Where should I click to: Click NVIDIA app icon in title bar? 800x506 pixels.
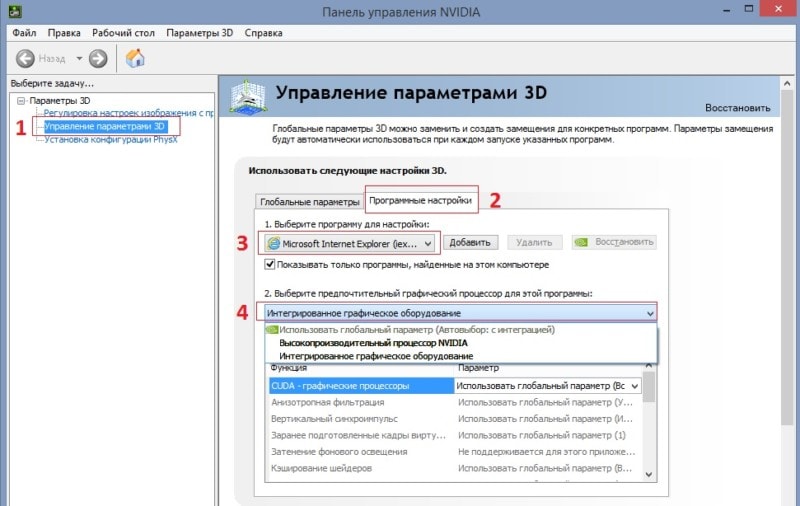15,11
